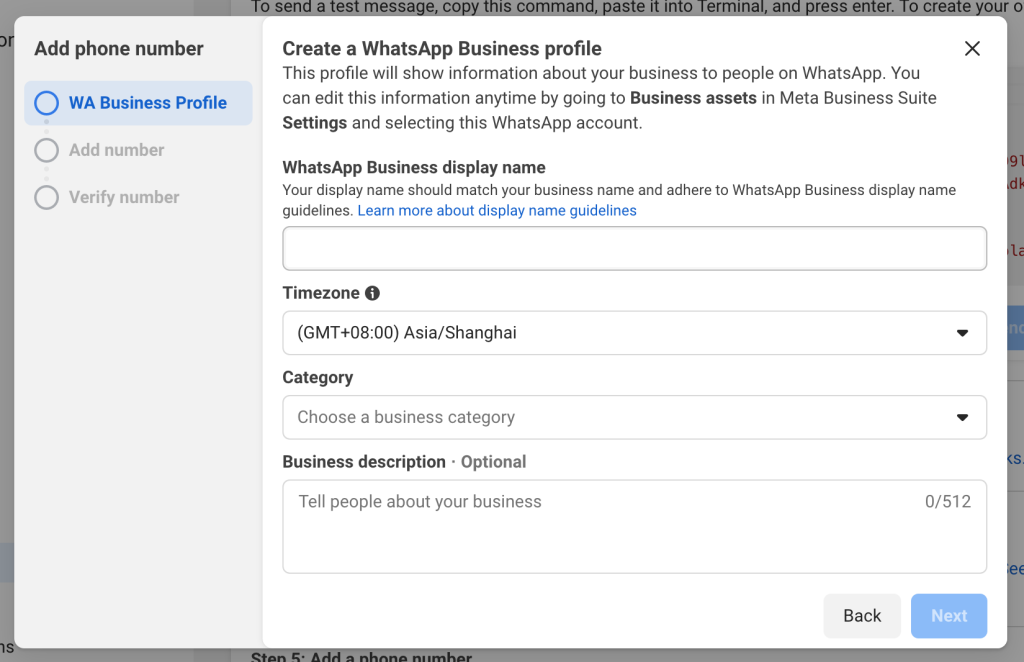Close the Create WhatsApp Business profile dialog
Image resolution: width=1024 pixels, height=662 pixels.
[972, 49]
